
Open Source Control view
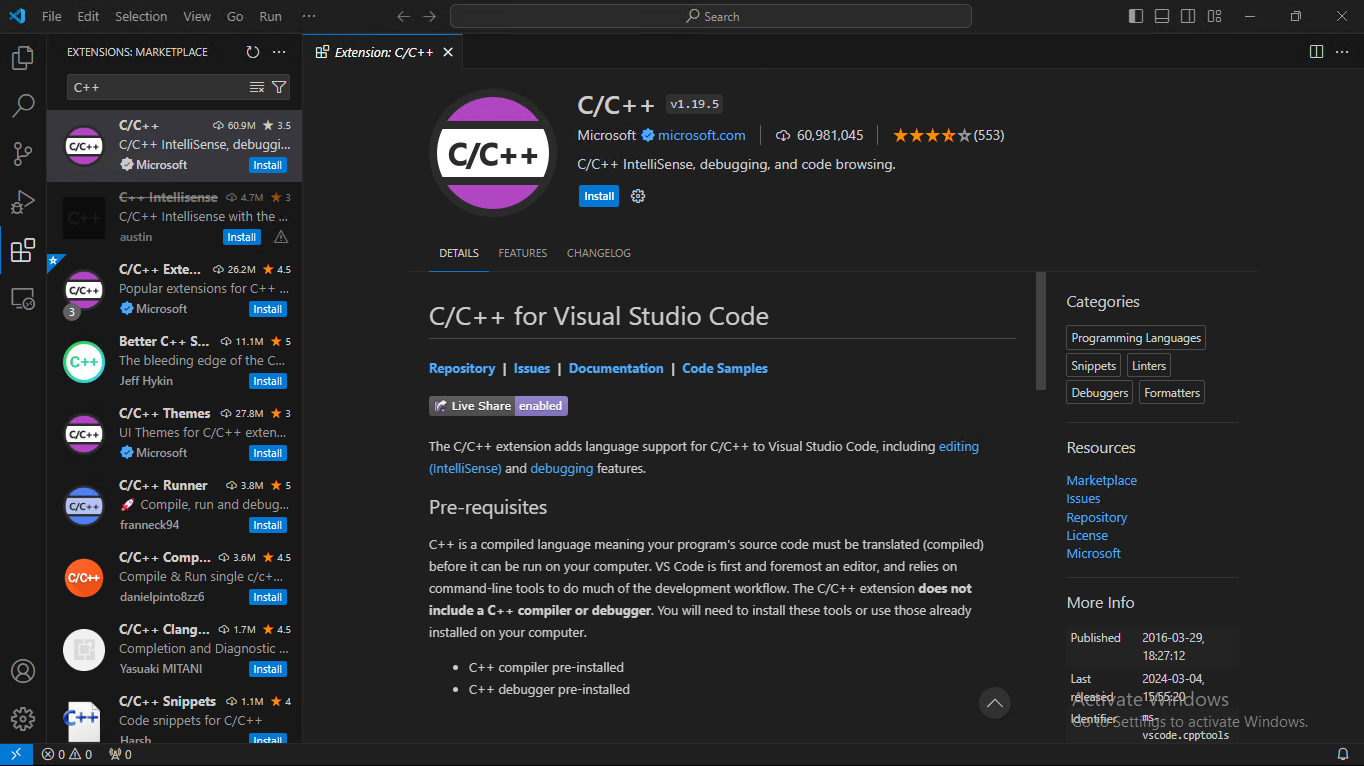[x=22, y=153]
